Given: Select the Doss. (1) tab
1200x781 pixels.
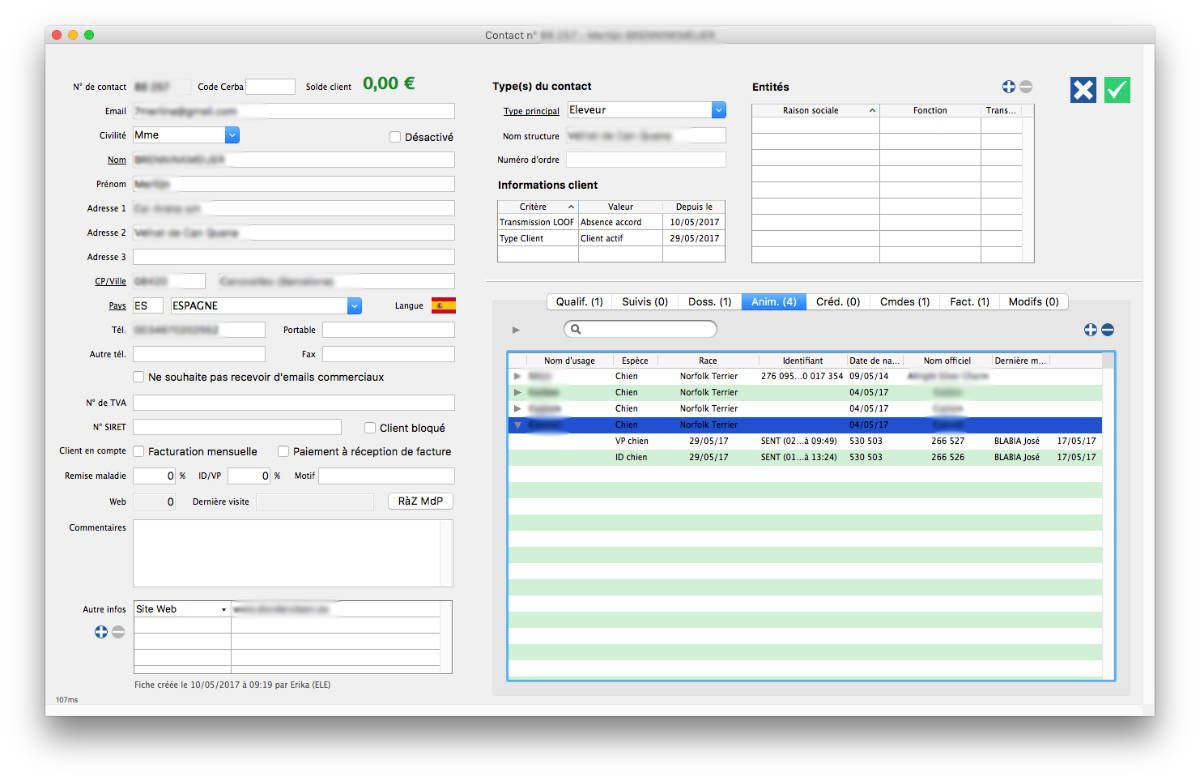Looking at the screenshot, I should point(710,301).
